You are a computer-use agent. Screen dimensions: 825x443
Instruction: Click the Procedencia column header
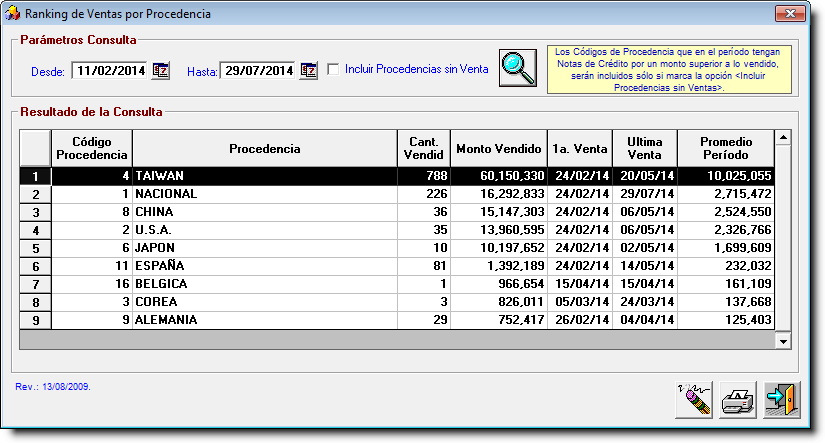coord(265,148)
